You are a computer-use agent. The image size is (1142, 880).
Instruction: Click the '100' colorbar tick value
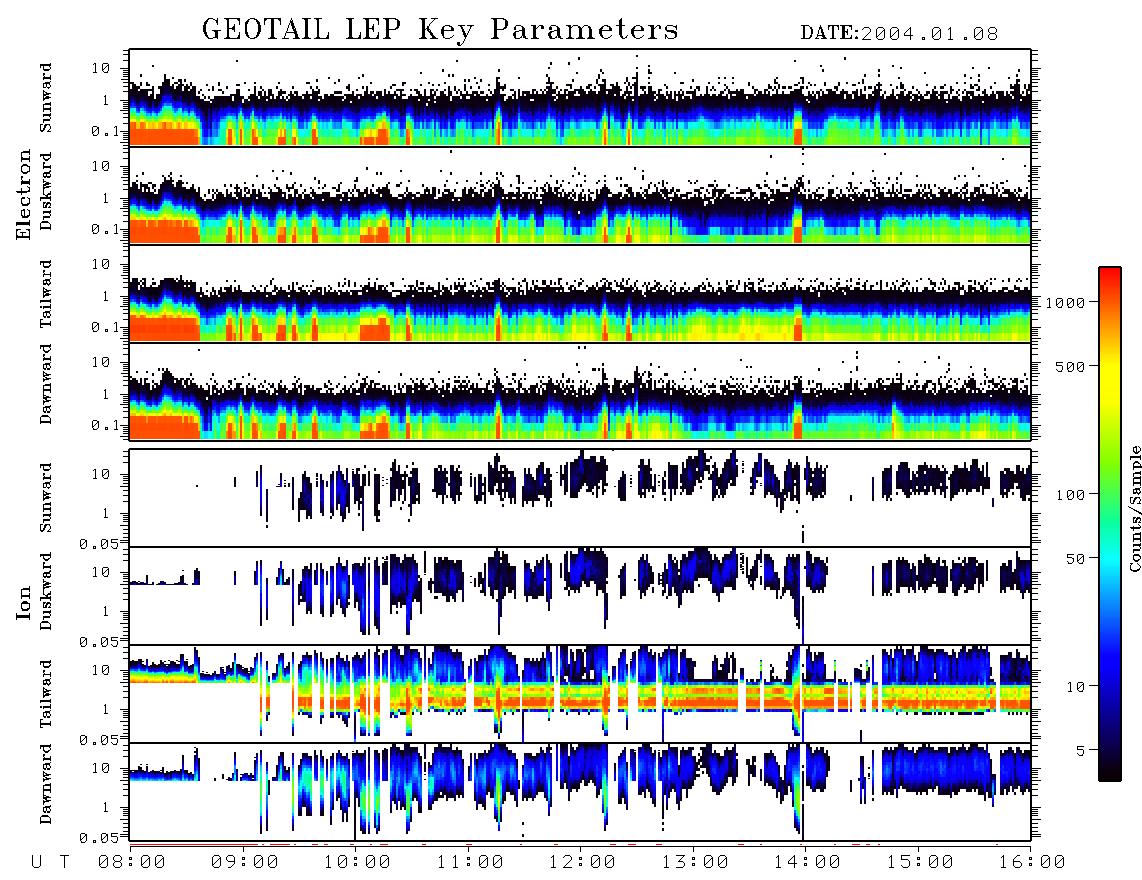[1070, 495]
